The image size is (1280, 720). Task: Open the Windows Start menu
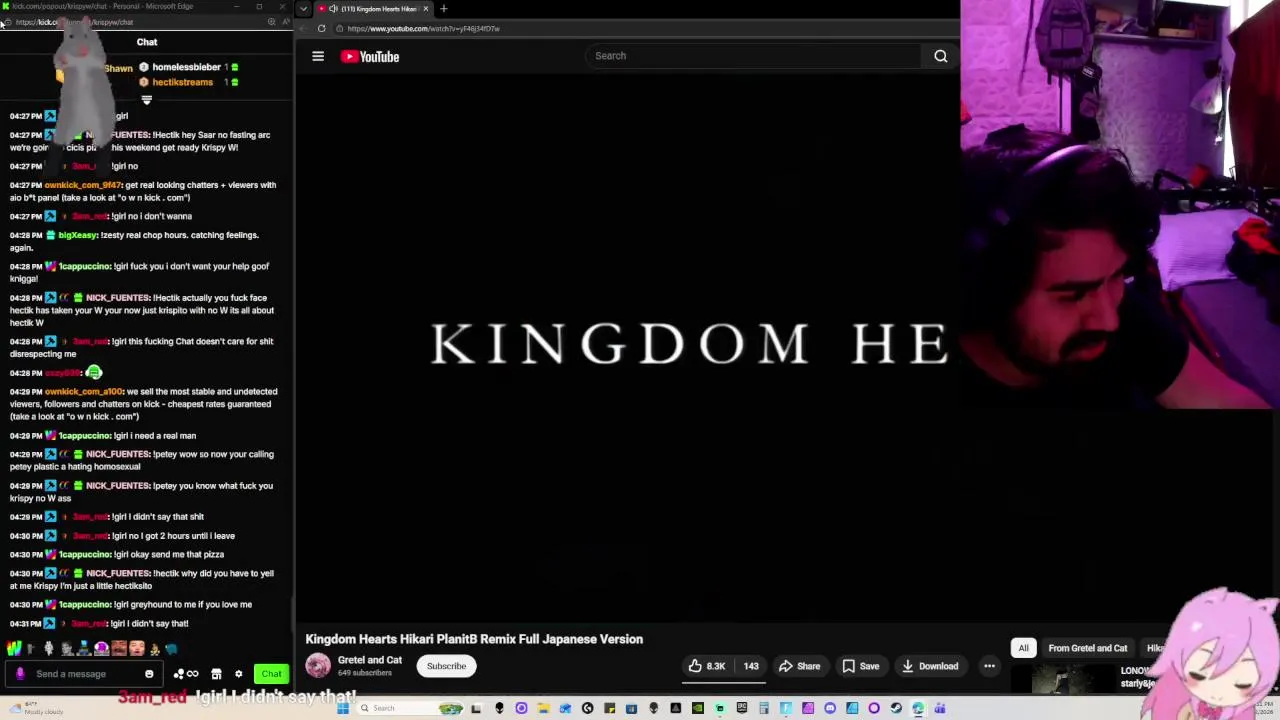(342, 708)
